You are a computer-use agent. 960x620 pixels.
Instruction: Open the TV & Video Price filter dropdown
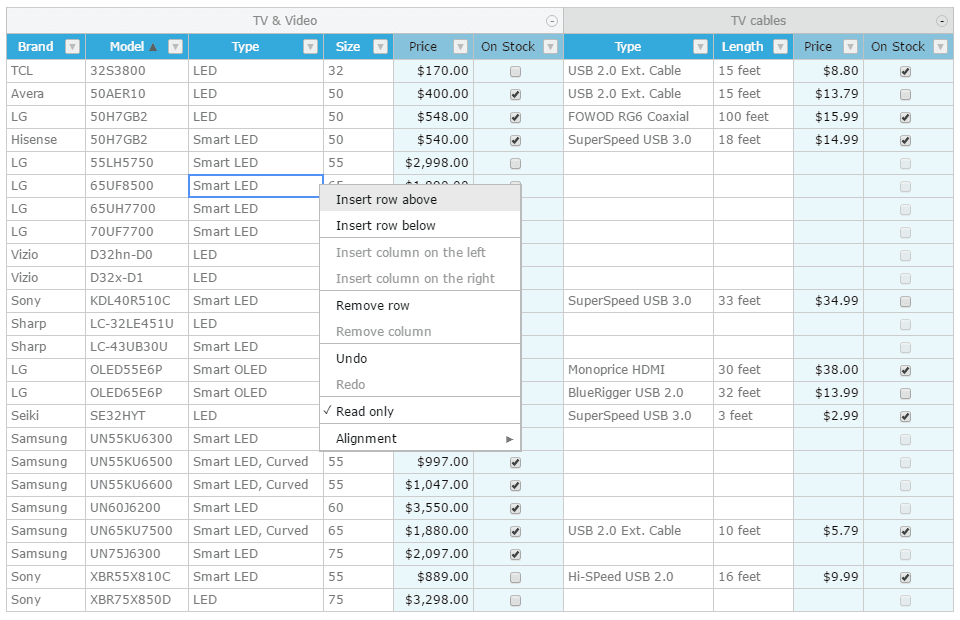(x=460, y=47)
